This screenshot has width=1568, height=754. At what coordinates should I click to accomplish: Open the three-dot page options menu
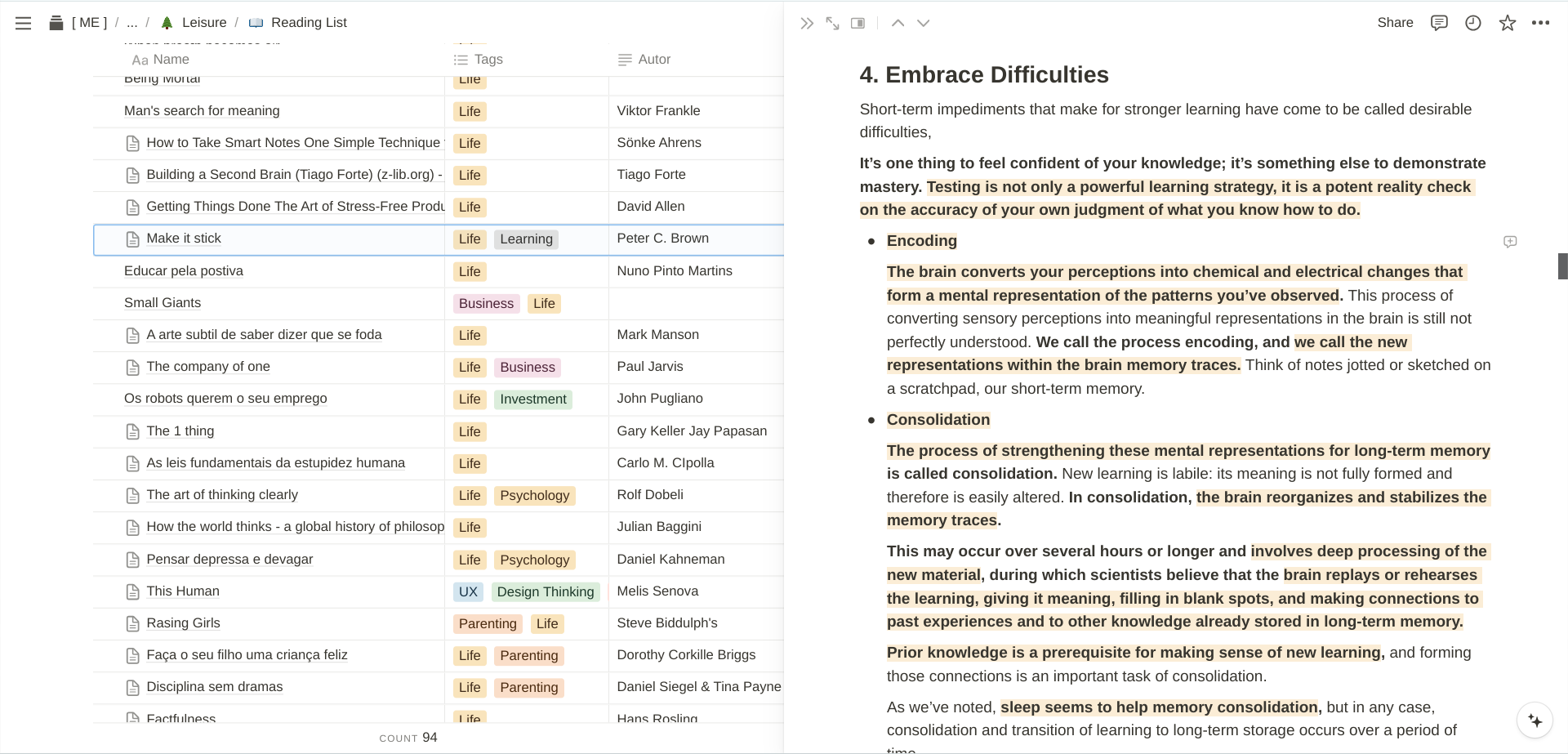(x=1540, y=23)
